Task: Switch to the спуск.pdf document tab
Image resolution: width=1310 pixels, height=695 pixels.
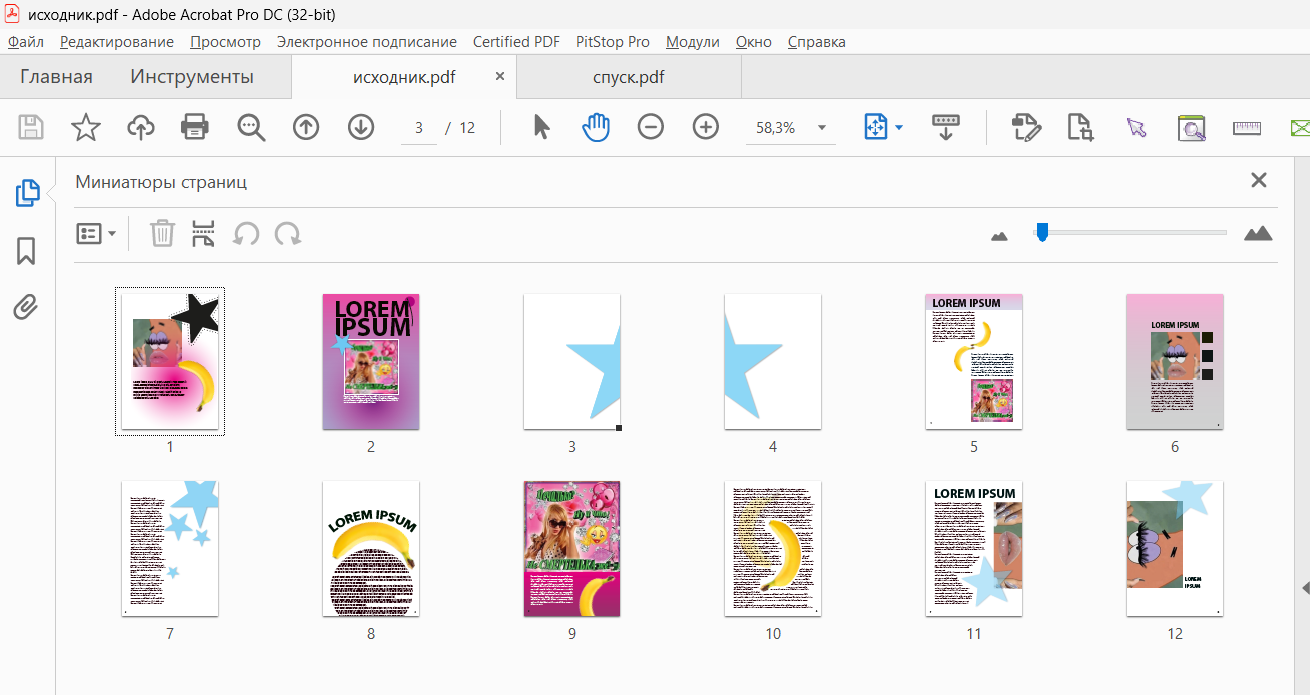Action: pyautogui.click(x=629, y=77)
